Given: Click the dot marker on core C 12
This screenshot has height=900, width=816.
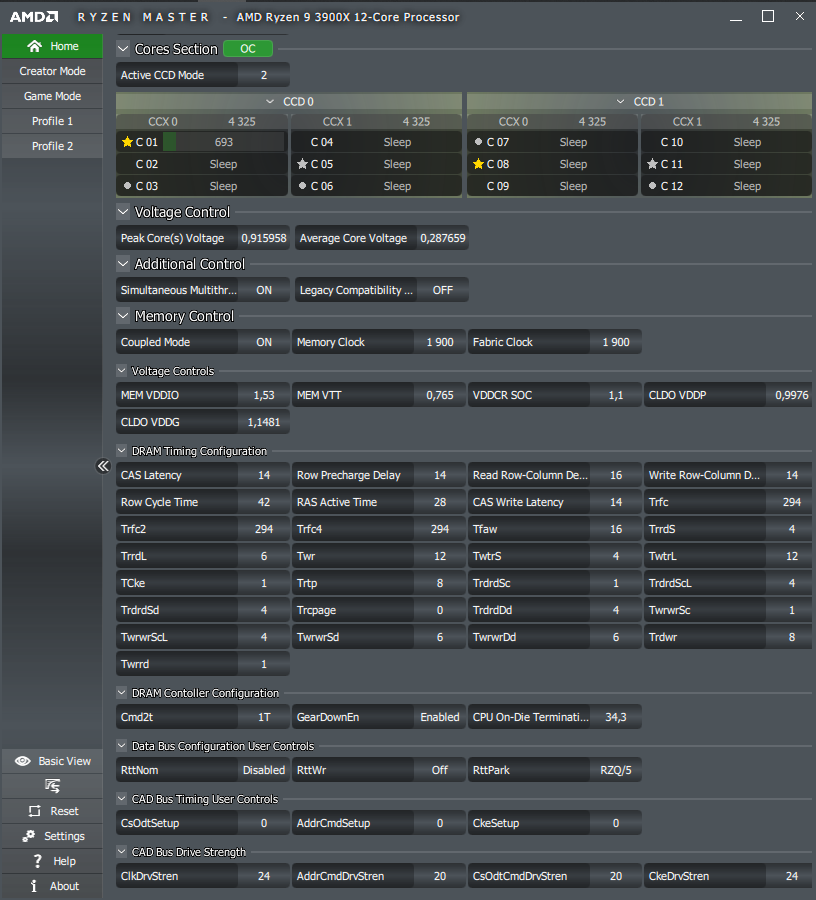Looking at the screenshot, I should pos(652,185).
